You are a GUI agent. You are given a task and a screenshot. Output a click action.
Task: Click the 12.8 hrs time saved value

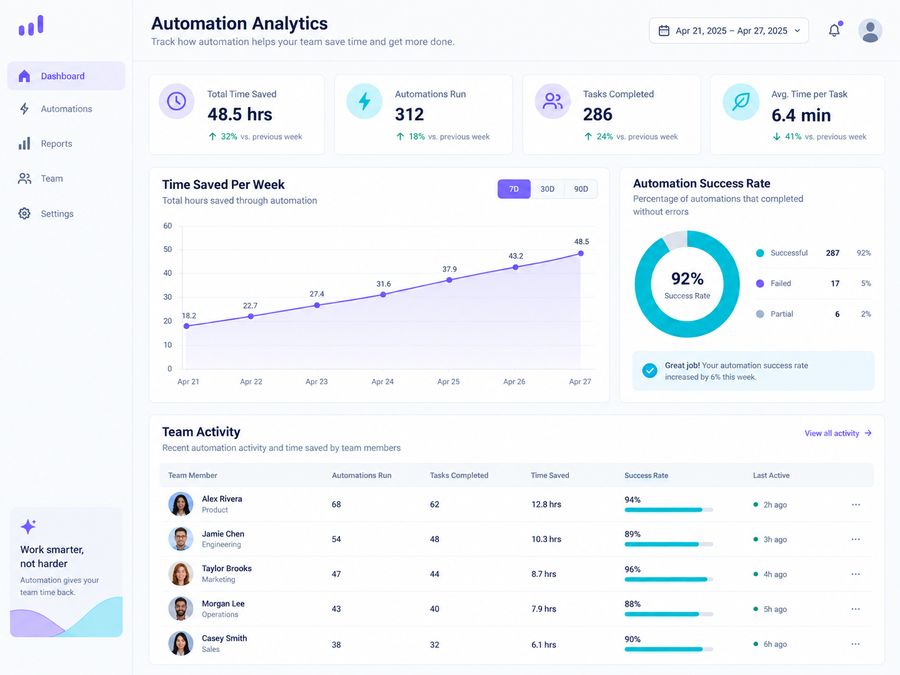coord(546,504)
